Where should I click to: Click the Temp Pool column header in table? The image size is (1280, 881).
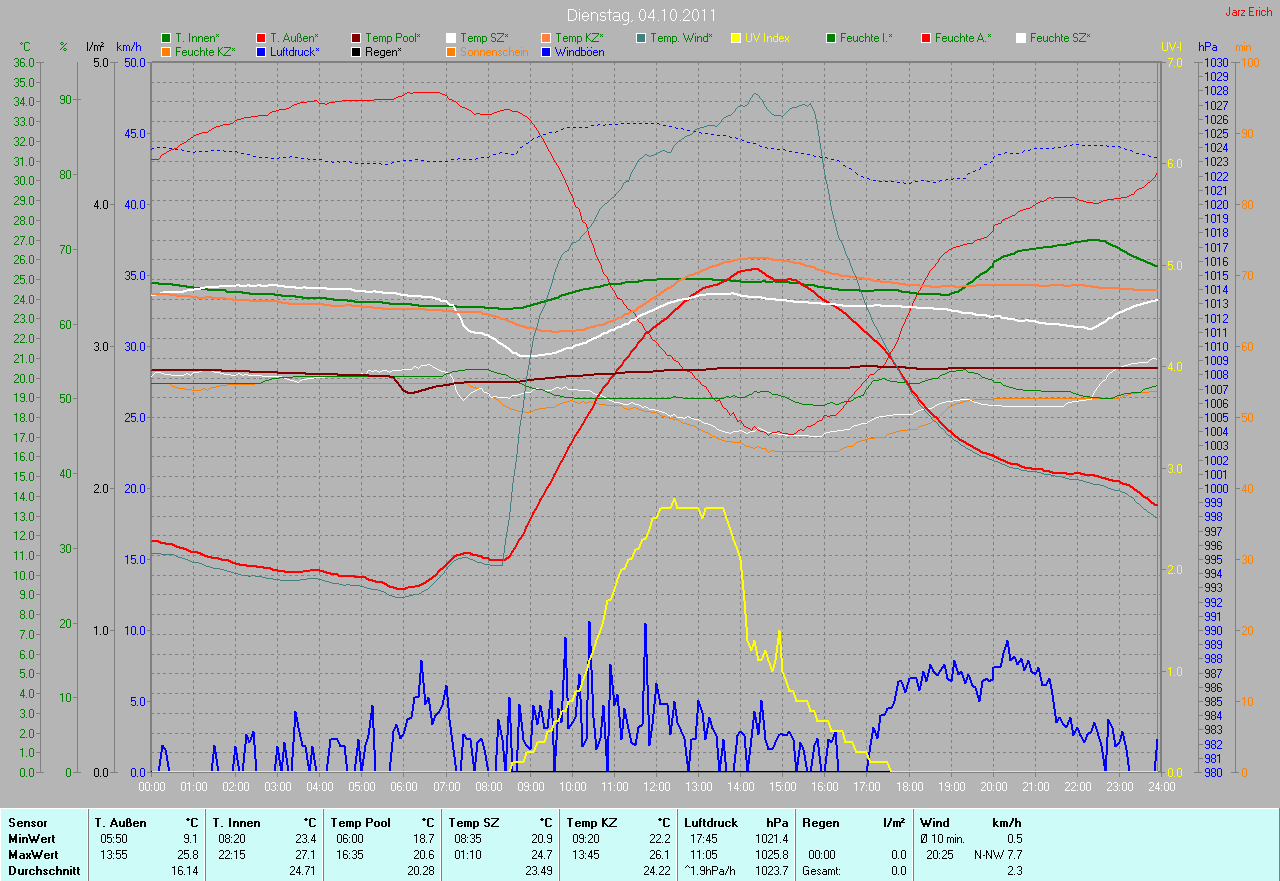pyautogui.click(x=362, y=823)
